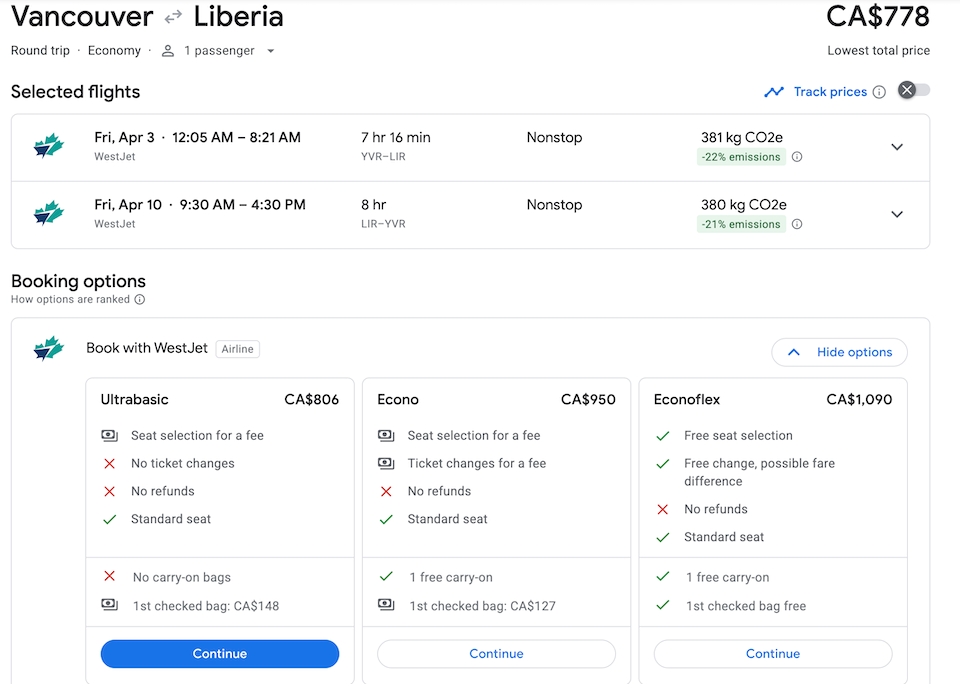Click WestJet logo in Booking options
The width and height of the screenshot is (960, 684).
coord(48,348)
